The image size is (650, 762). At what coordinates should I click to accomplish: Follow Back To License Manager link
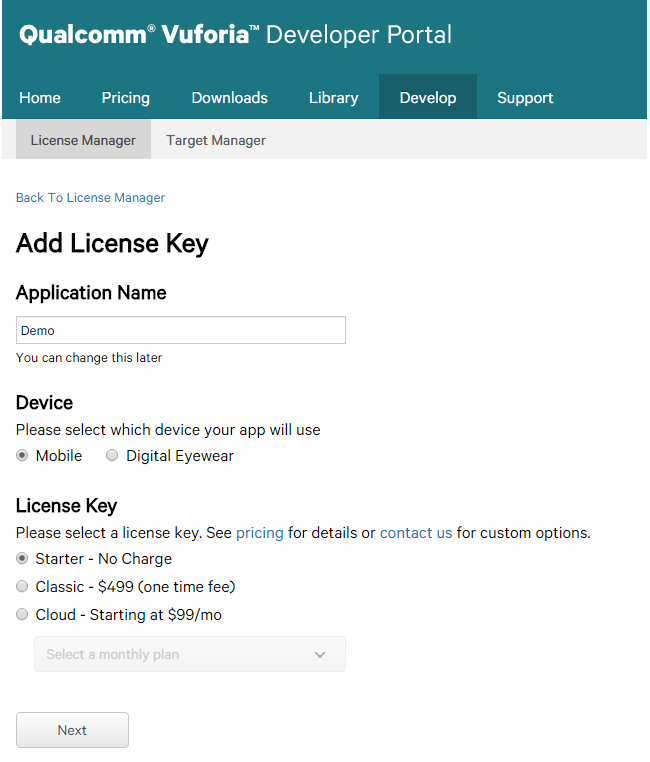pos(90,197)
